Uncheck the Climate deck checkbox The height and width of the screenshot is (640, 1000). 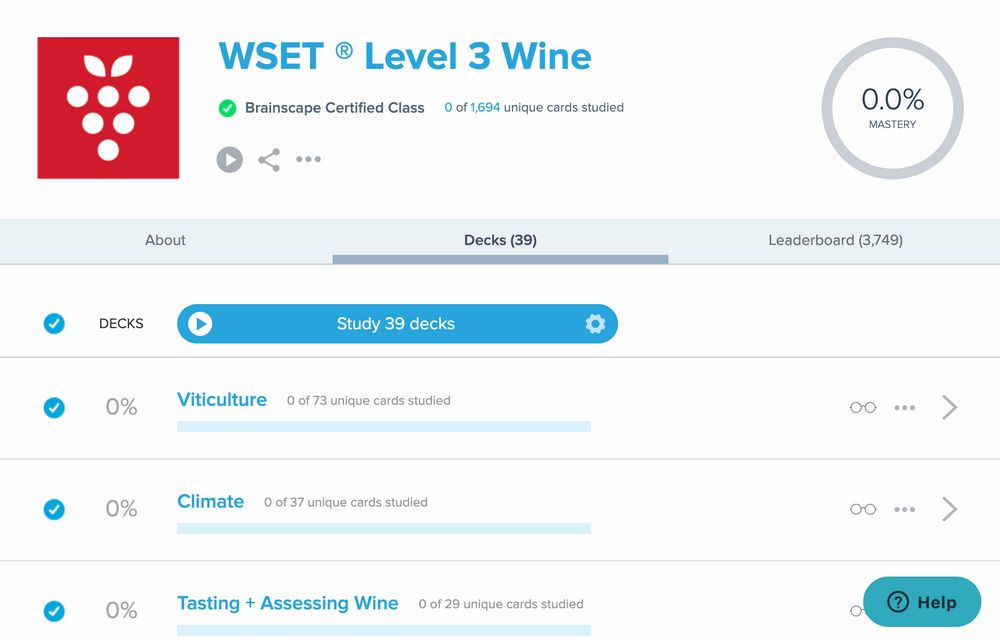[x=54, y=510]
